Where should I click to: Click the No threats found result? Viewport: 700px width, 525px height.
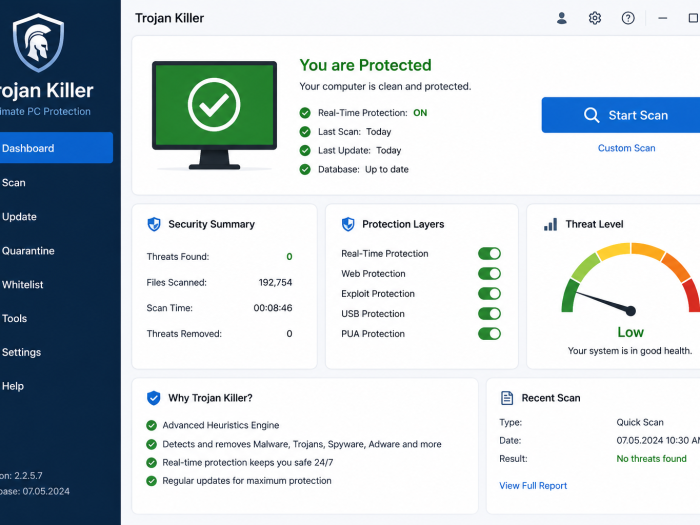[x=651, y=458]
